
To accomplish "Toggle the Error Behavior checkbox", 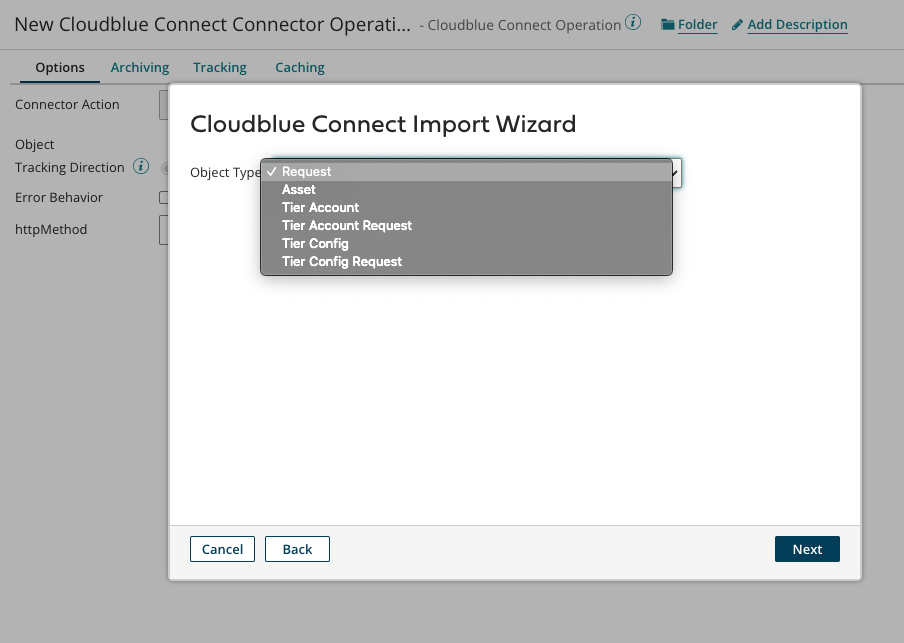I will 164,197.
